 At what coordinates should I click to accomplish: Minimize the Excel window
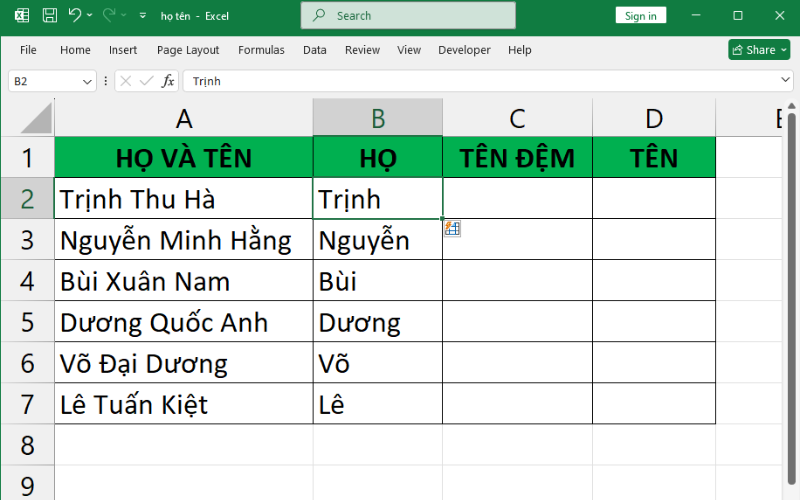[695, 16]
